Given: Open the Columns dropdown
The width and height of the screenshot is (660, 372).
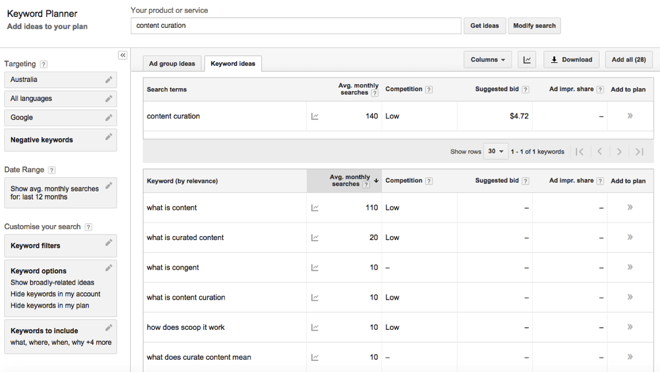Looking at the screenshot, I should coord(487,60).
